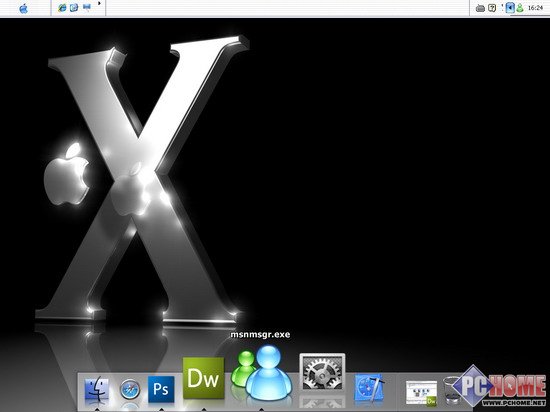Open the help question-mark tray icon
The width and height of the screenshot is (550, 412).
click(492, 8)
